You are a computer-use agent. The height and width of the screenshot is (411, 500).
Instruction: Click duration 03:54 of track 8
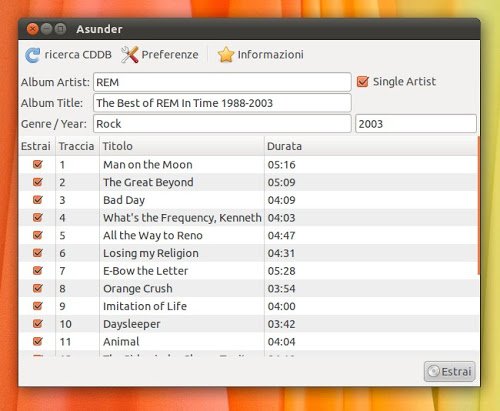pyautogui.click(x=281, y=288)
